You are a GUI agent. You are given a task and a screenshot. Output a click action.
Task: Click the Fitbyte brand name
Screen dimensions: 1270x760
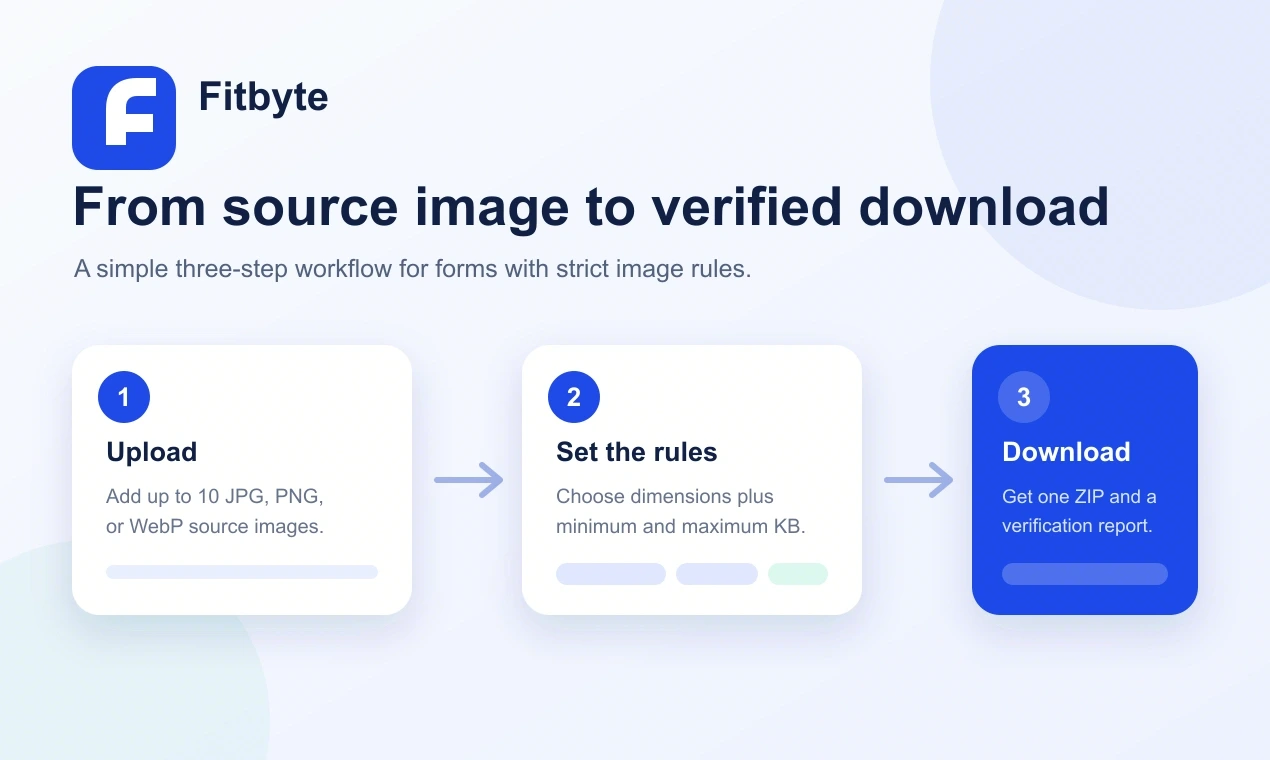(x=263, y=97)
